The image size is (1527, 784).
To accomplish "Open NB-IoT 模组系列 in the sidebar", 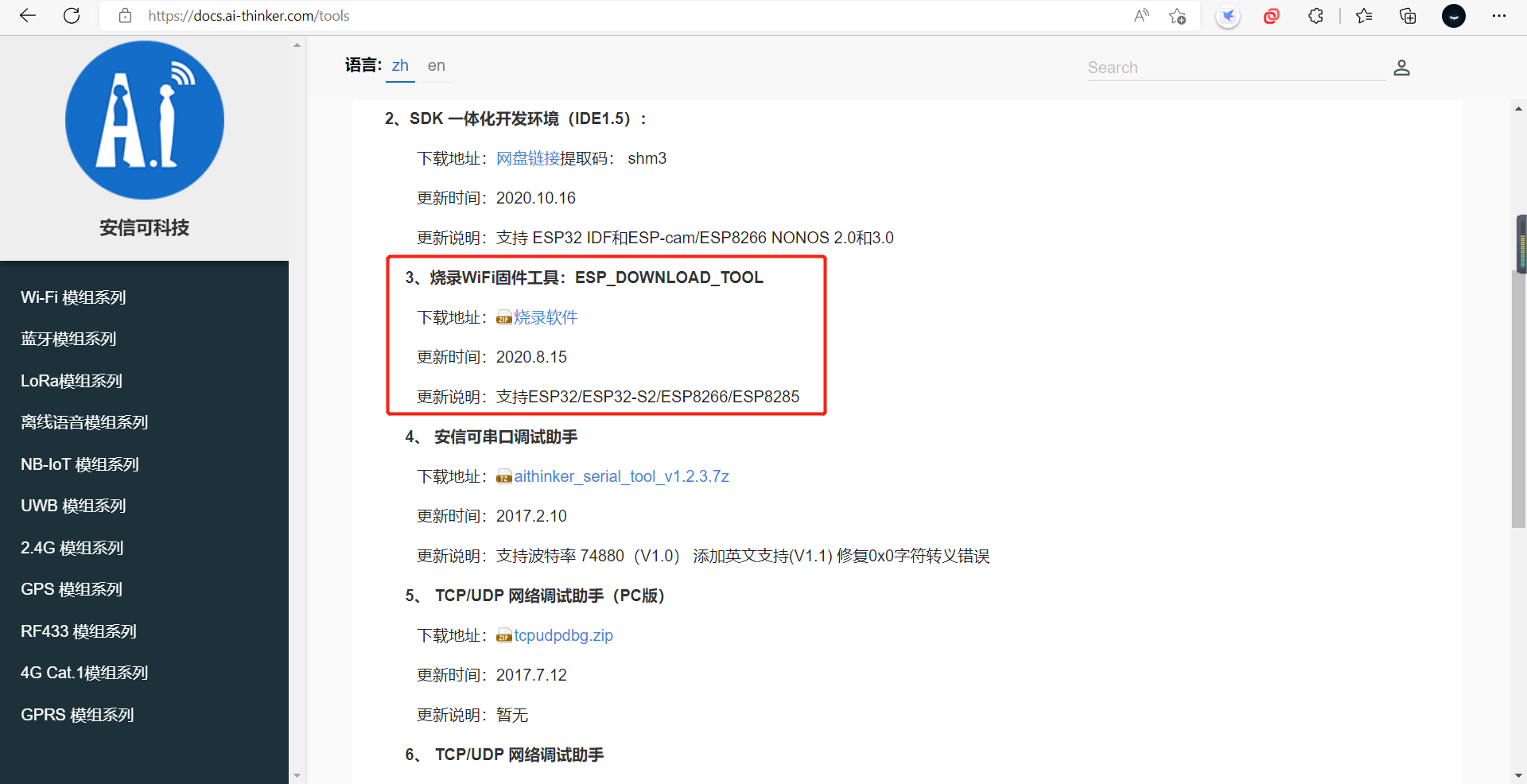I will pos(80,464).
